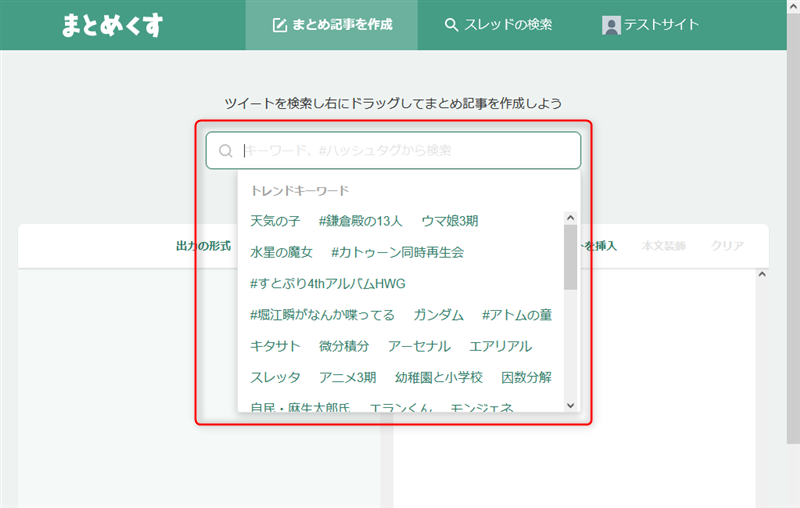Click the テストサイト user avatar icon
This screenshot has width=800, height=508.
point(611,25)
